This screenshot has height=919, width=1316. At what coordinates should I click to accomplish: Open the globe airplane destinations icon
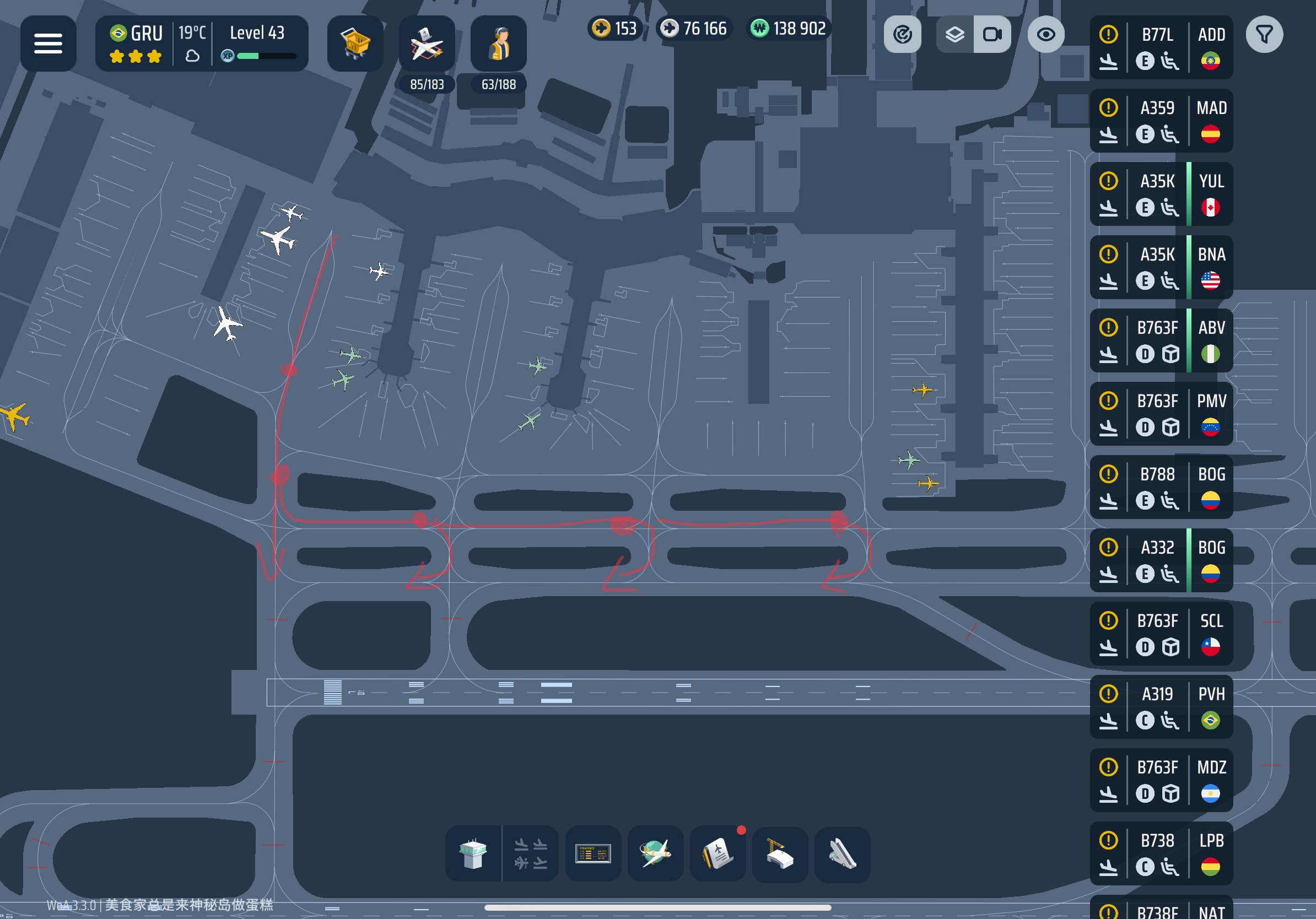pyautogui.click(x=655, y=853)
